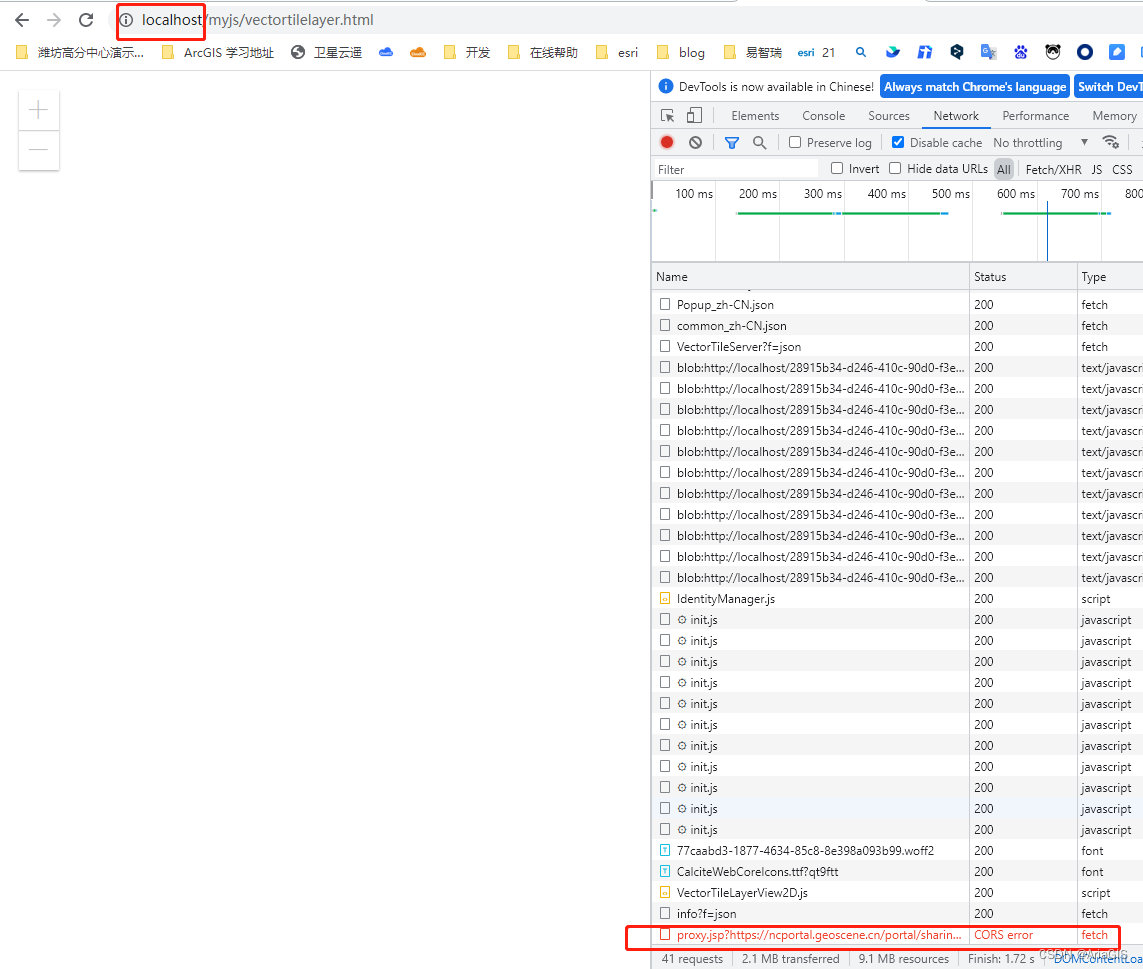Stop recording network log via red circle
1143x969 pixels.
[x=667, y=142]
